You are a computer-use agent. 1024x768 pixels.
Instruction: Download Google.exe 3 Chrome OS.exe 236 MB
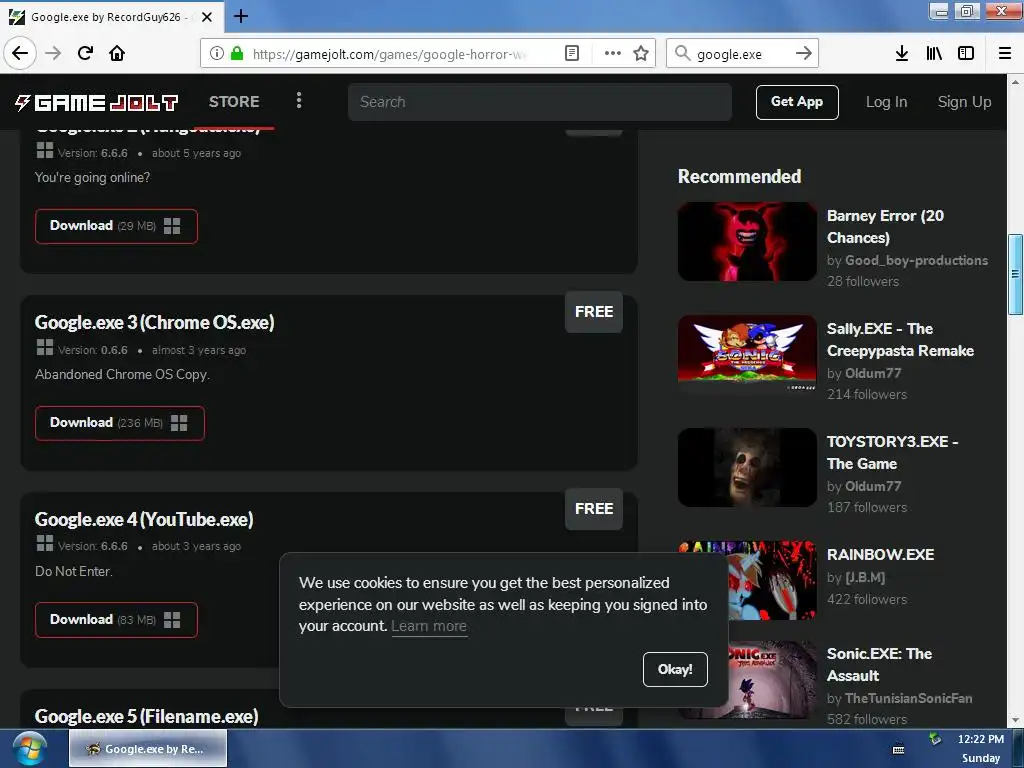pyautogui.click(x=120, y=423)
